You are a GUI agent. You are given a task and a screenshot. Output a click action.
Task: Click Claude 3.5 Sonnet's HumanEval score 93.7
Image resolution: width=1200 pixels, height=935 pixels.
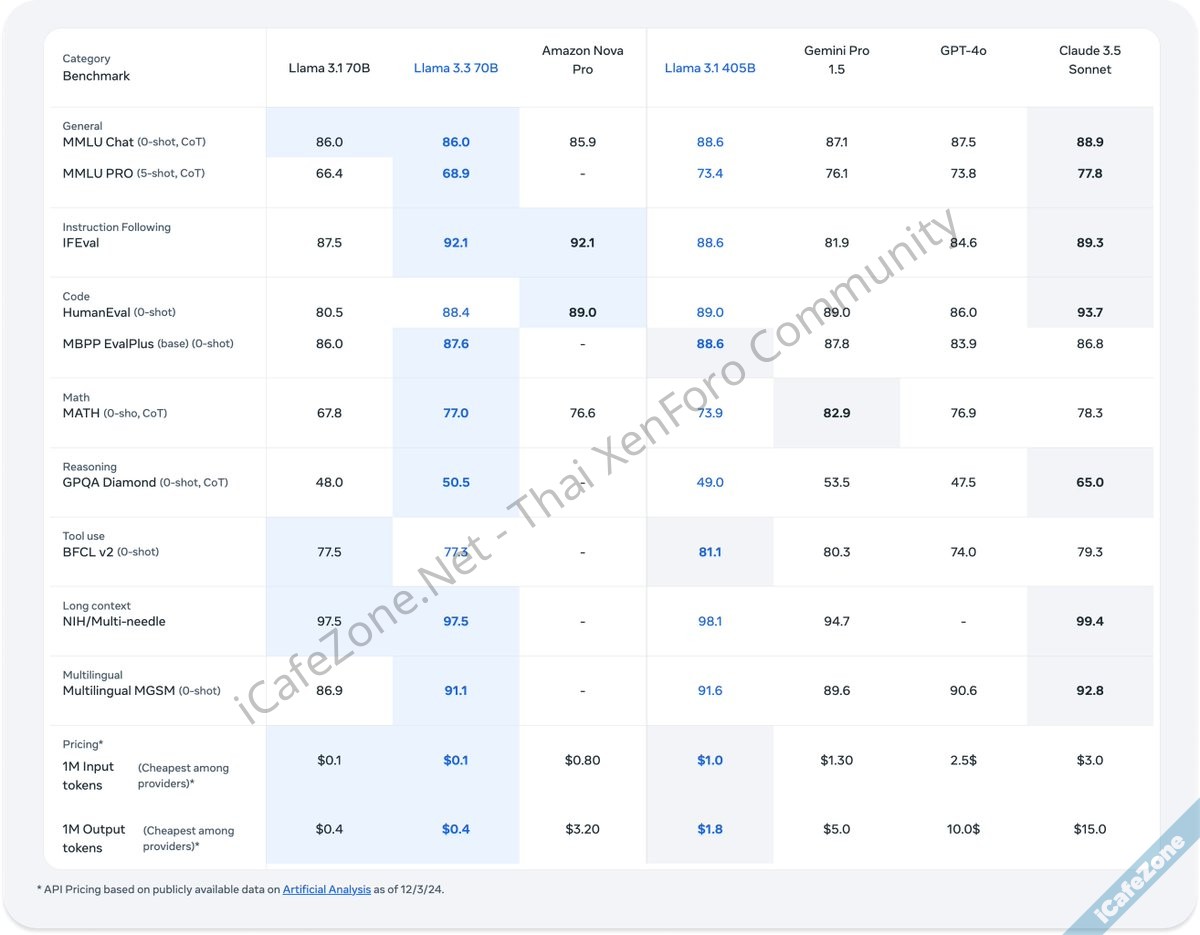point(1089,312)
